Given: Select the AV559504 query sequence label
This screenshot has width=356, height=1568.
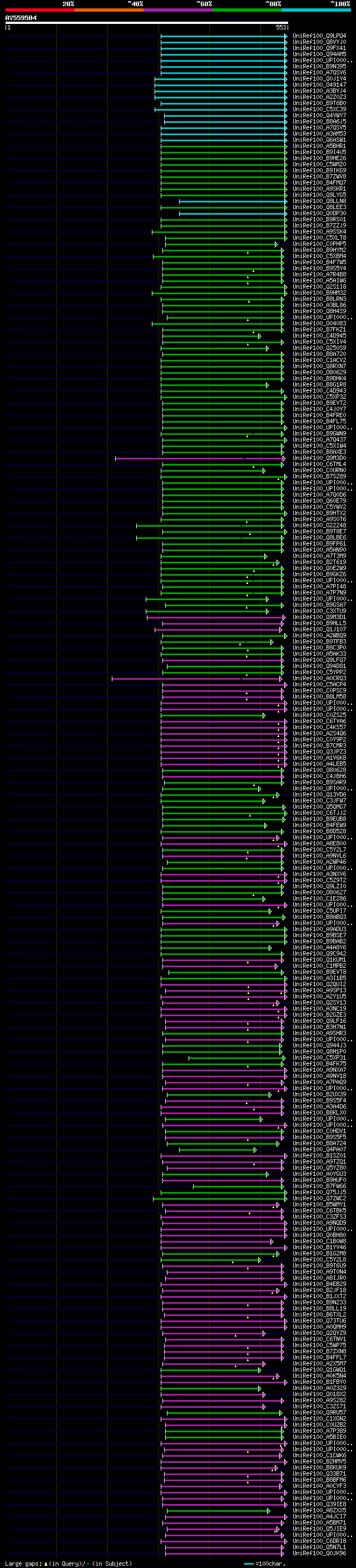Looking at the screenshot, I should (21, 18).
